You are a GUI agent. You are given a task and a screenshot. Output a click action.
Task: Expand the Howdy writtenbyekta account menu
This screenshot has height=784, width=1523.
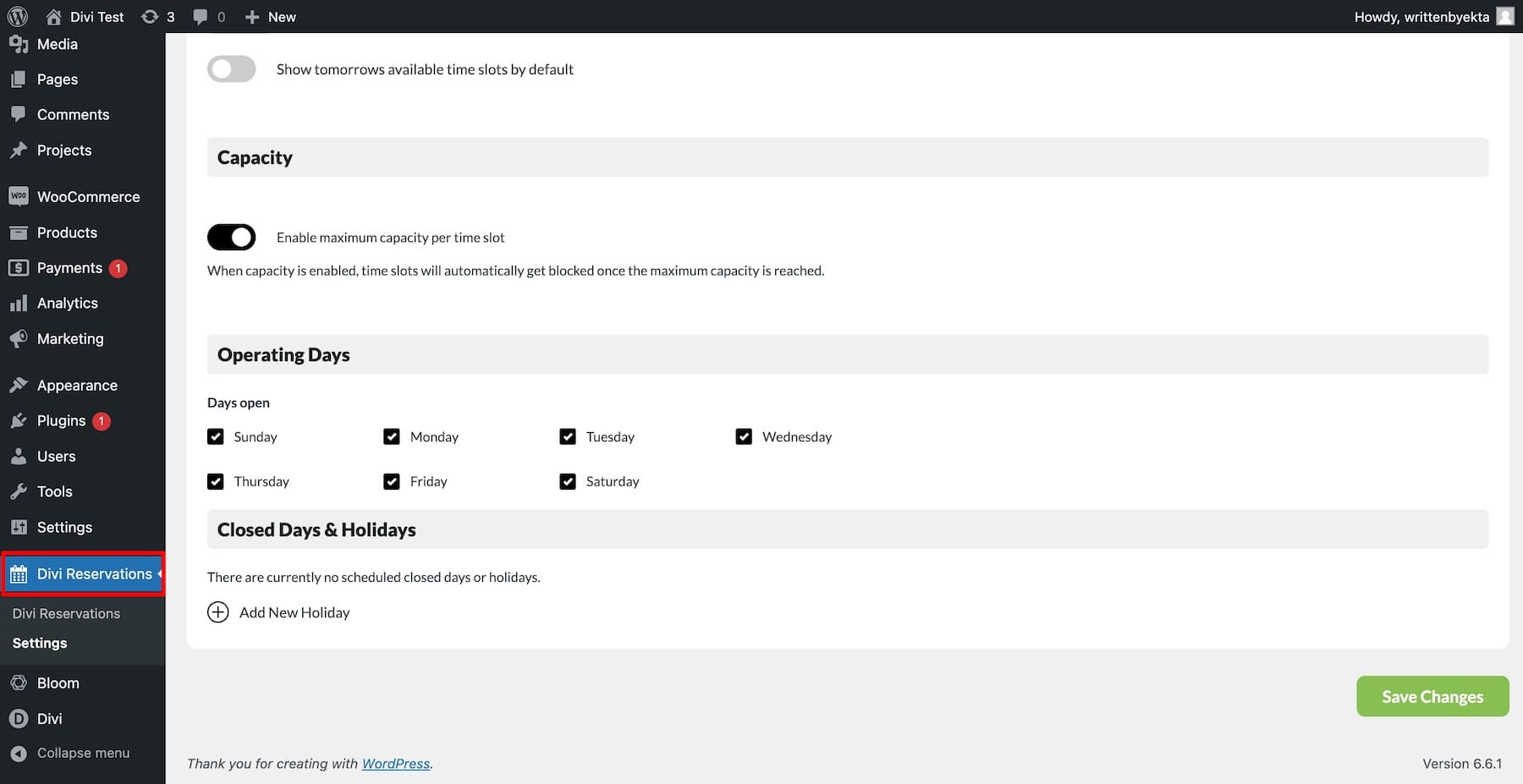[1430, 16]
